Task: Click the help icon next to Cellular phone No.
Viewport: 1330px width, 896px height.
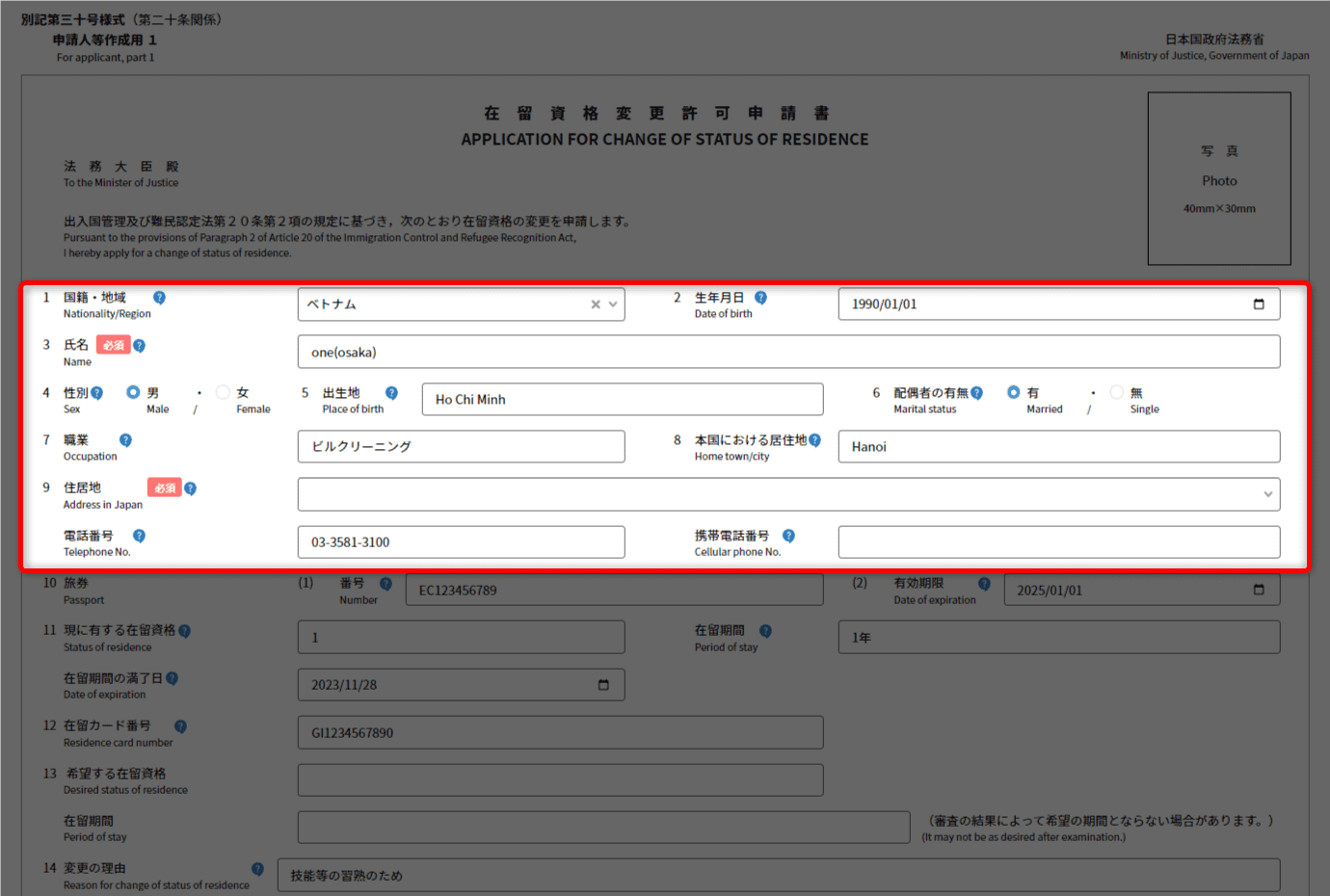Action: pyautogui.click(x=788, y=536)
